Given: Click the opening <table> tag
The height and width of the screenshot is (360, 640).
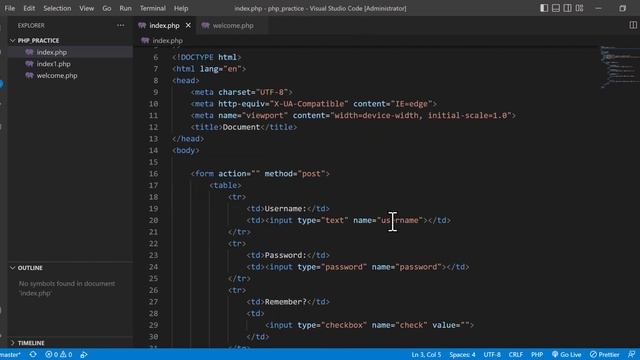Looking at the screenshot, I should [225, 185].
